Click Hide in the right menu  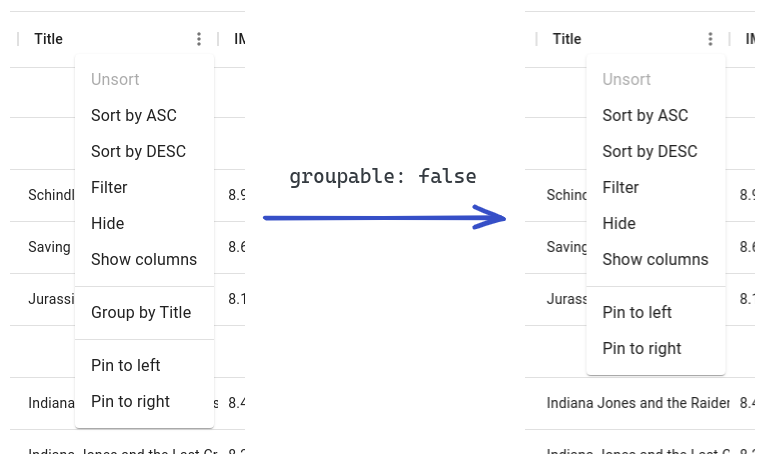coord(619,223)
